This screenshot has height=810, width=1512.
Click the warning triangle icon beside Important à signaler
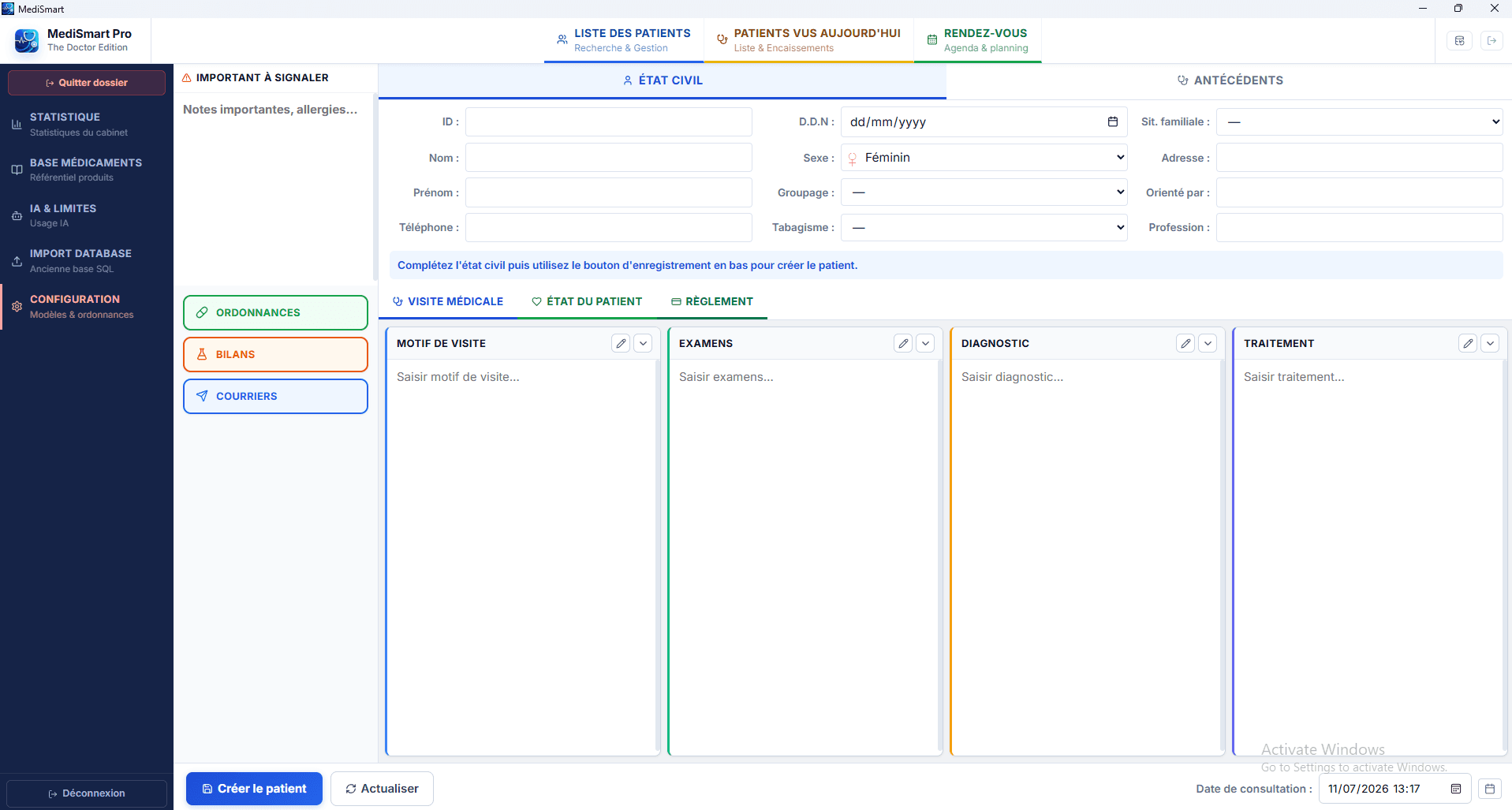(x=187, y=77)
